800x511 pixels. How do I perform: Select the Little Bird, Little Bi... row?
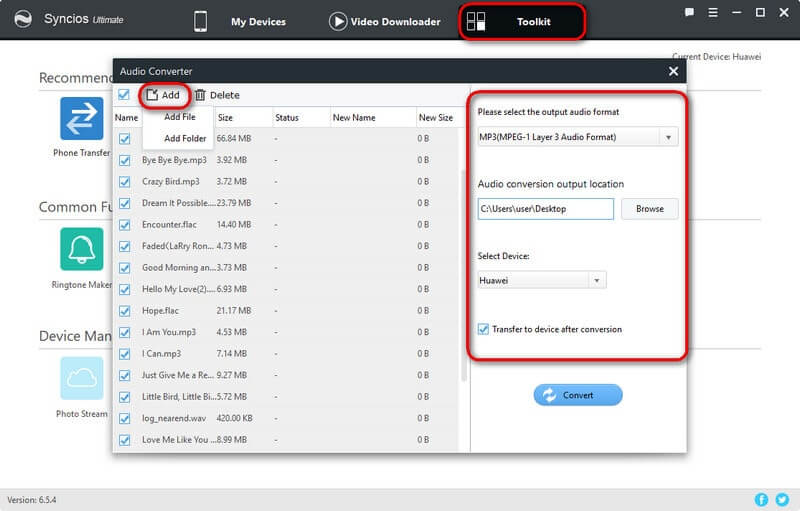click(286, 397)
